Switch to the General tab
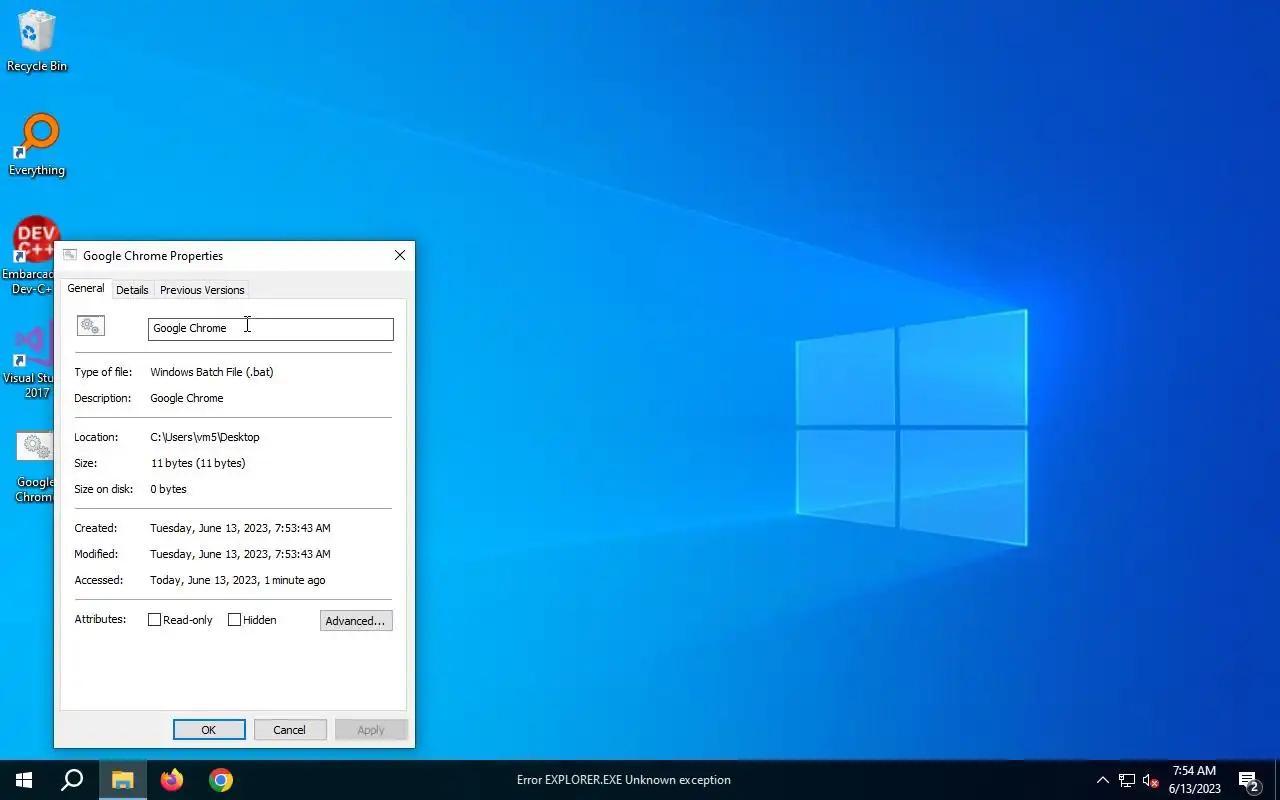This screenshot has width=1280, height=800. (86, 288)
